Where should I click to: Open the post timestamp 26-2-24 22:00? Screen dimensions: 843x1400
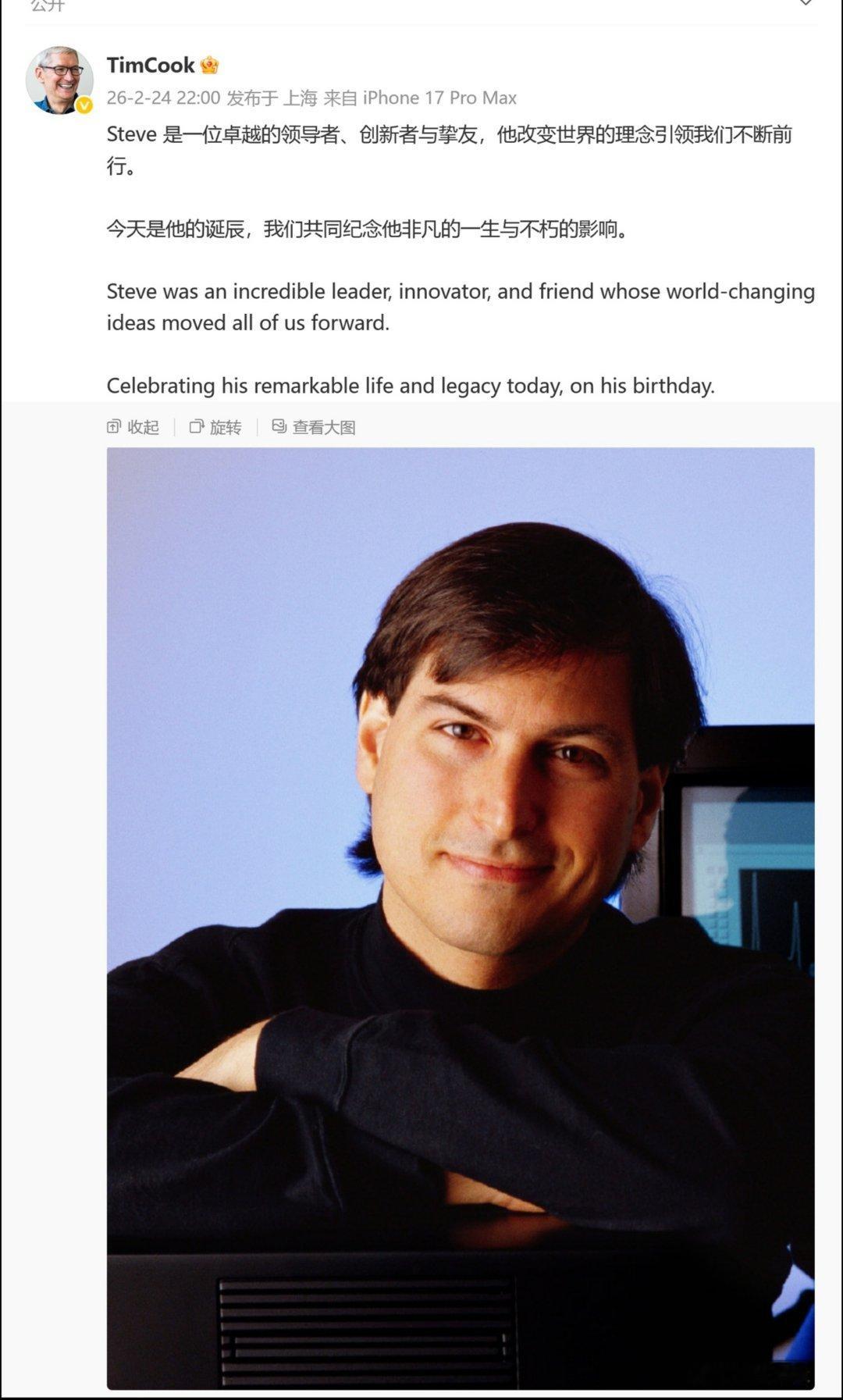tap(163, 98)
